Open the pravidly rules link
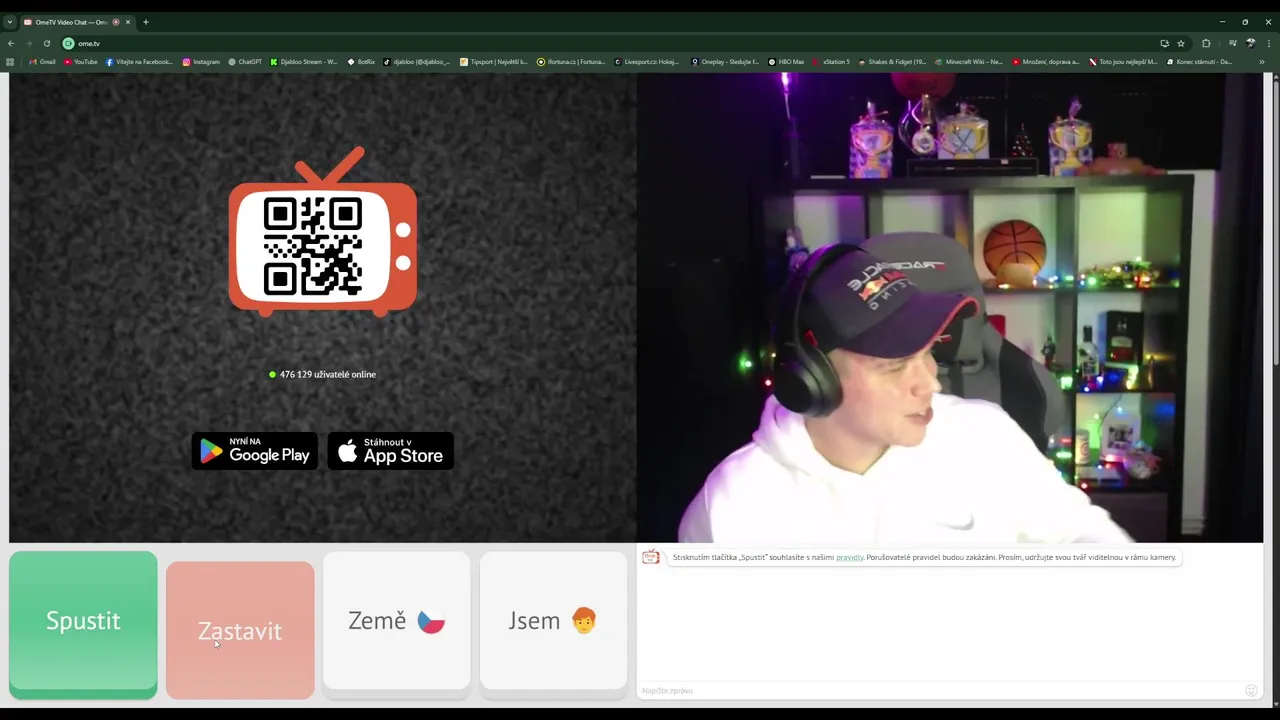Viewport: 1280px width, 720px height. pyautogui.click(x=850, y=557)
